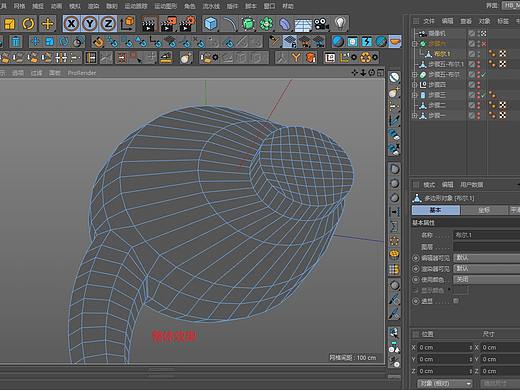Toggle visibility dots for 步骤五-布尔.1
520x390 pixels.
(x=479, y=64)
